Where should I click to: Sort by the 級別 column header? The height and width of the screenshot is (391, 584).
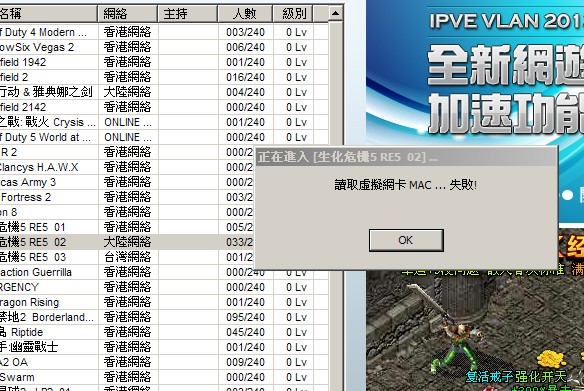(x=293, y=14)
